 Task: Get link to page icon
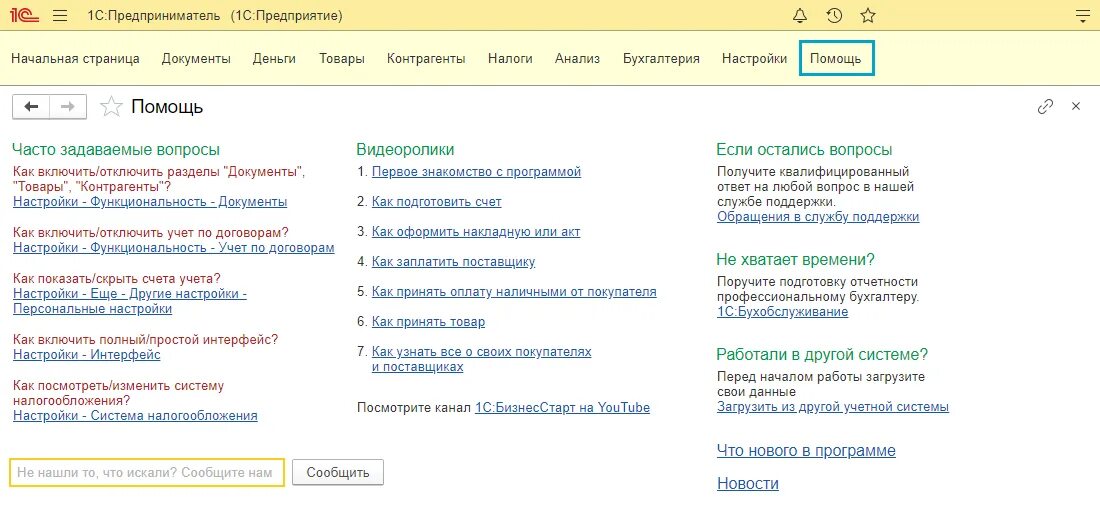1045,107
